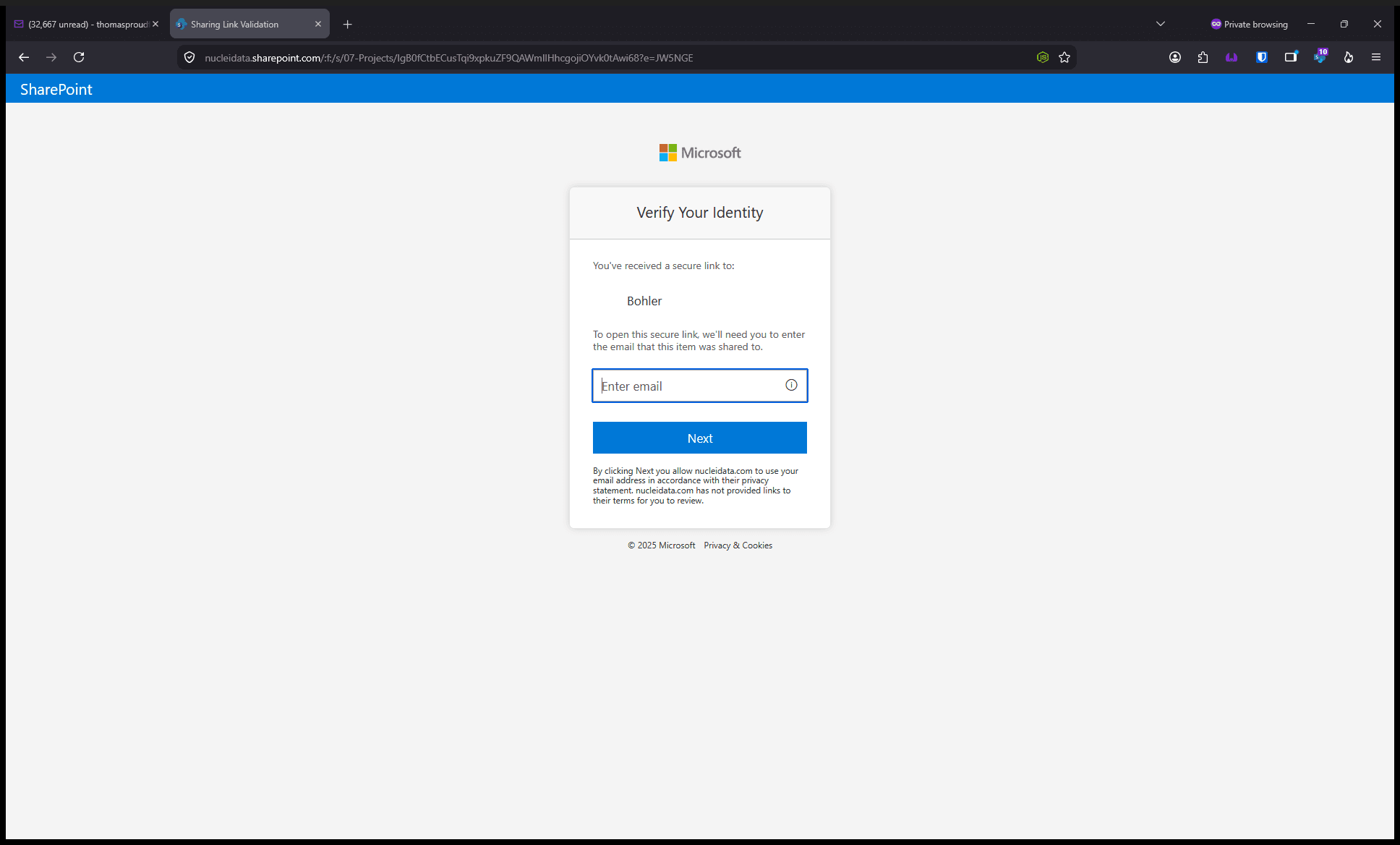Viewport: 1400px width, 845px height.
Task: Close the Sharing Link Validation tab
Action: point(318,24)
